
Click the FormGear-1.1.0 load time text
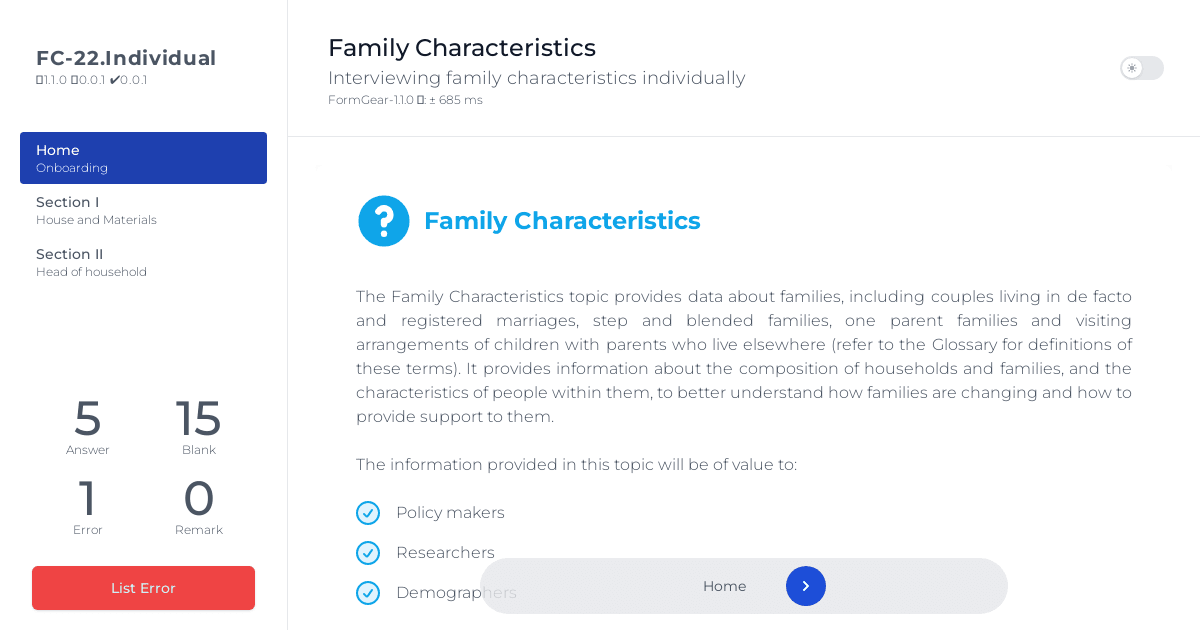point(405,100)
